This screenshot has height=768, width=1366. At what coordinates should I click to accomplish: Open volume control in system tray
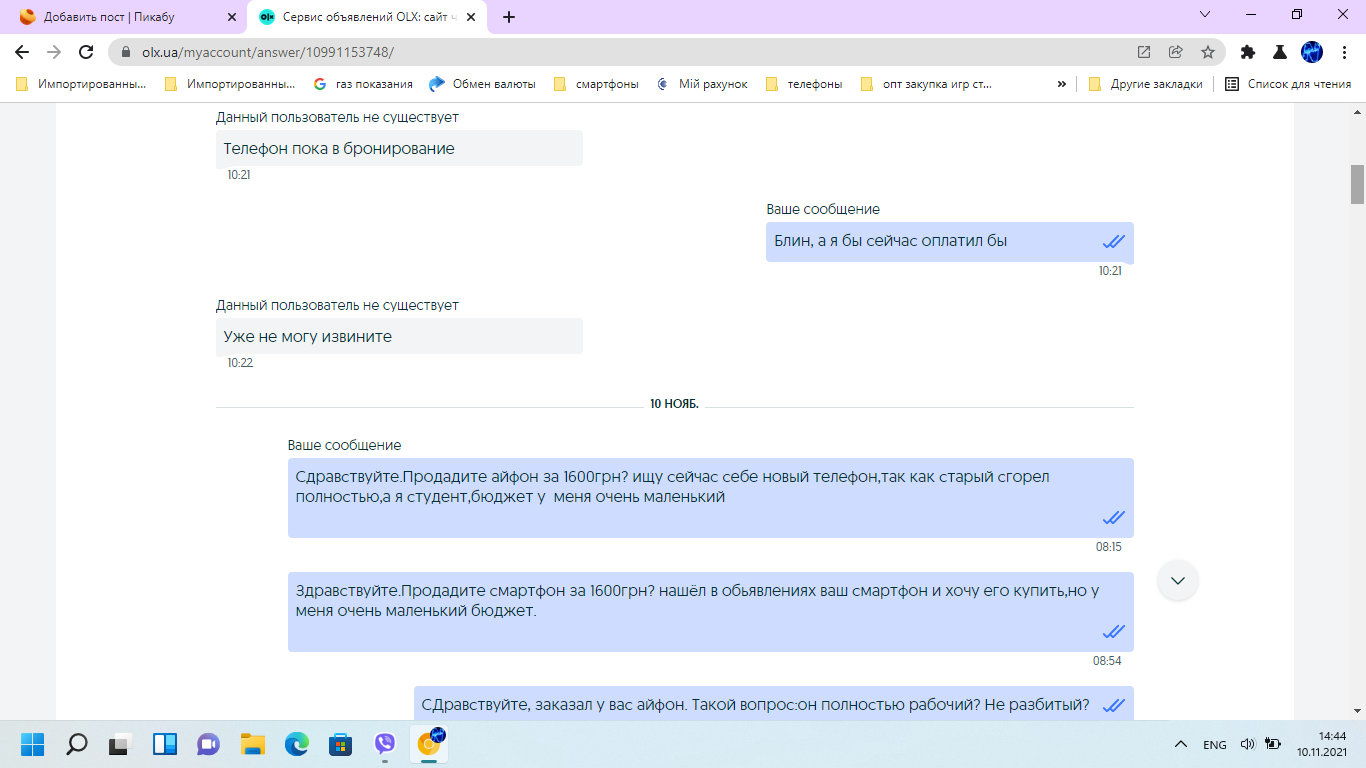[1248, 744]
